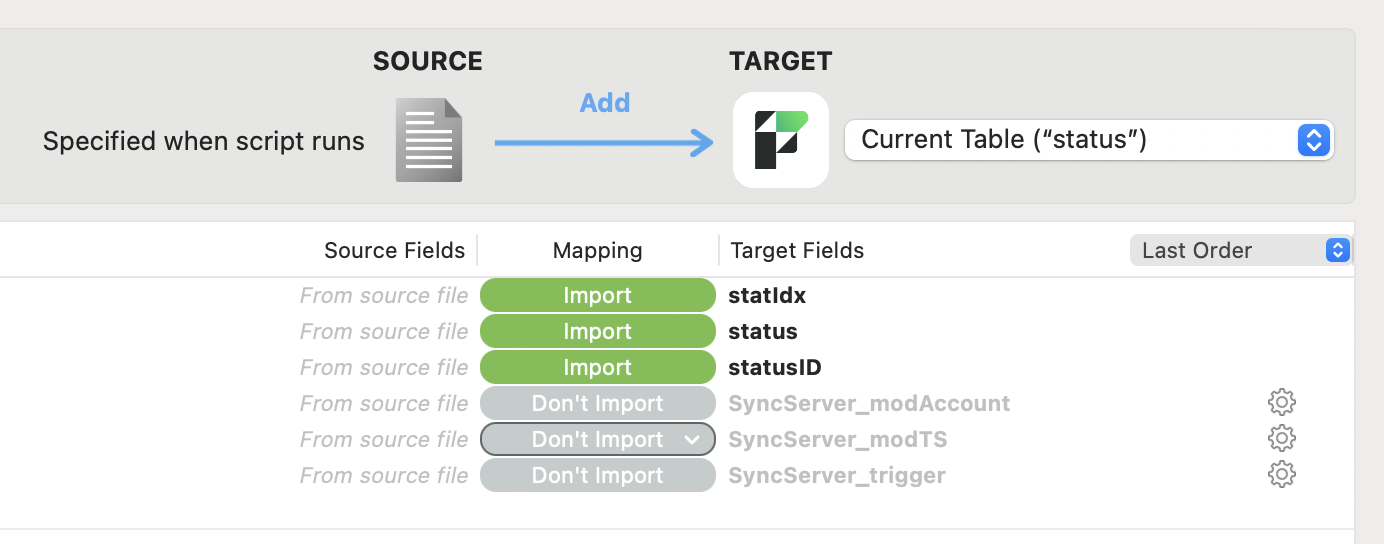The height and width of the screenshot is (544, 1384).
Task: Toggle Import mapping for statusID field
Action: (x=597, y=368)
